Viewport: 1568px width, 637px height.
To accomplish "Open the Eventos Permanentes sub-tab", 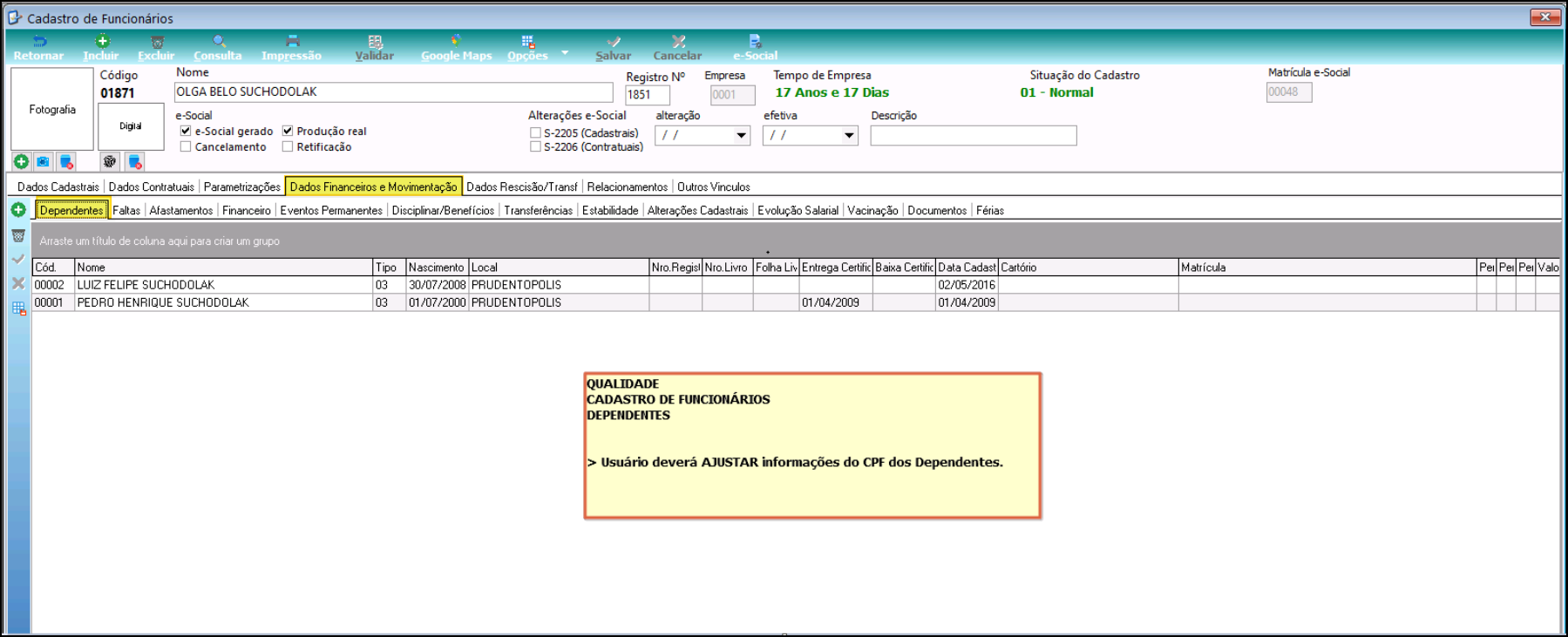I will [x=331, y=210].
